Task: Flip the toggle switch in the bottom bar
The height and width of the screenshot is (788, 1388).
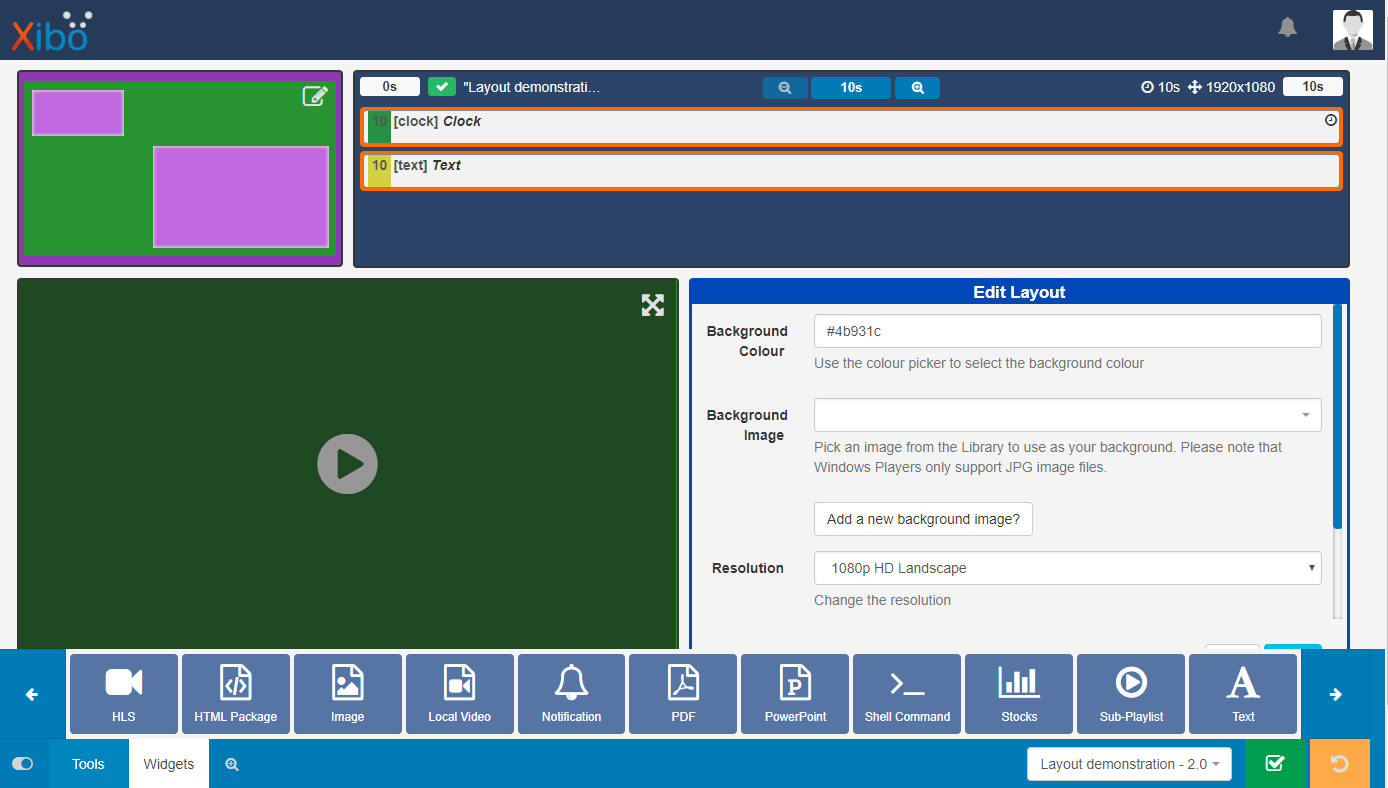Action: [x=22, y=762]
